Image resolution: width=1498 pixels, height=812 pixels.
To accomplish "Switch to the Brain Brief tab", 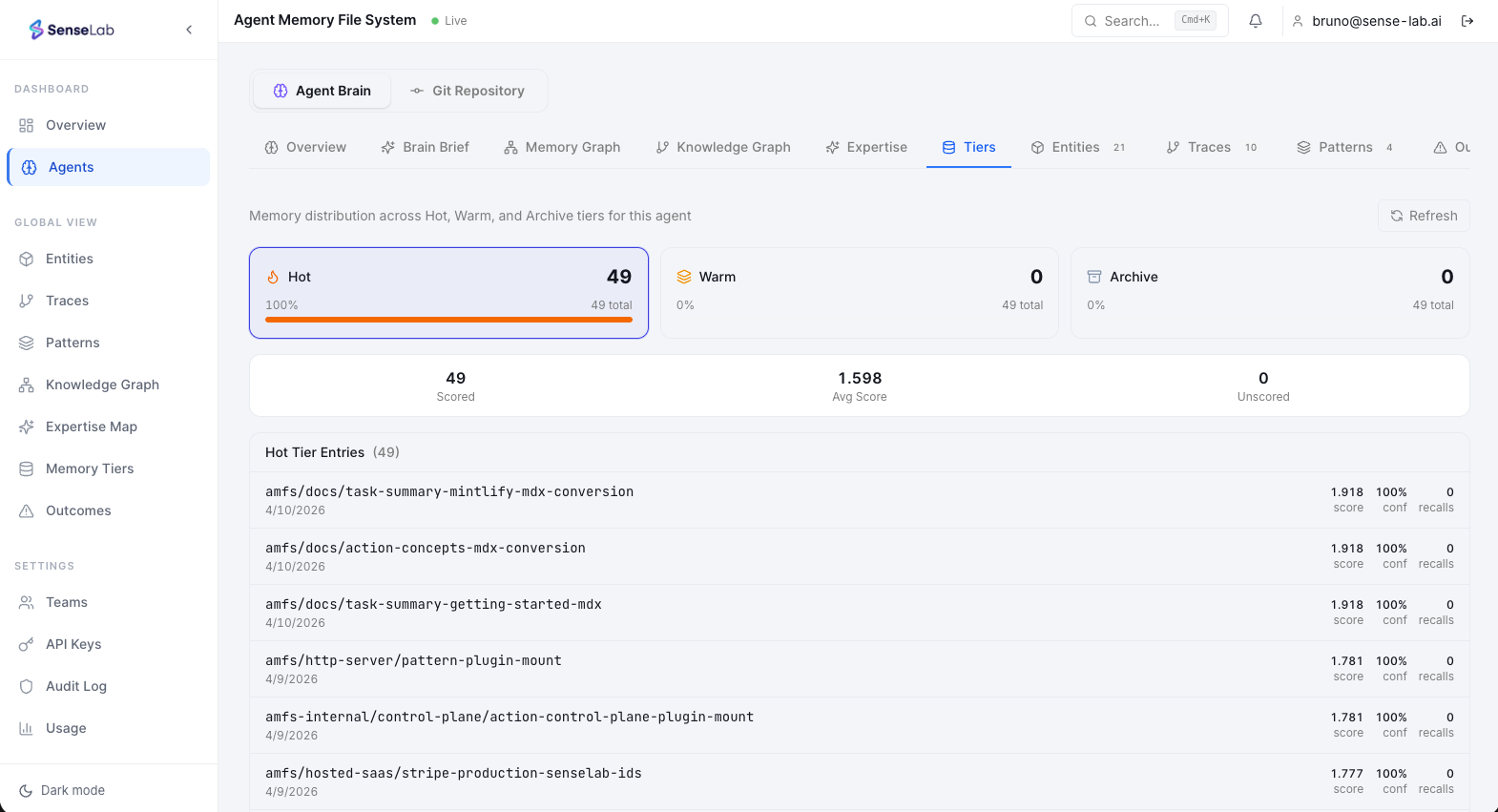I will [425, 147].
